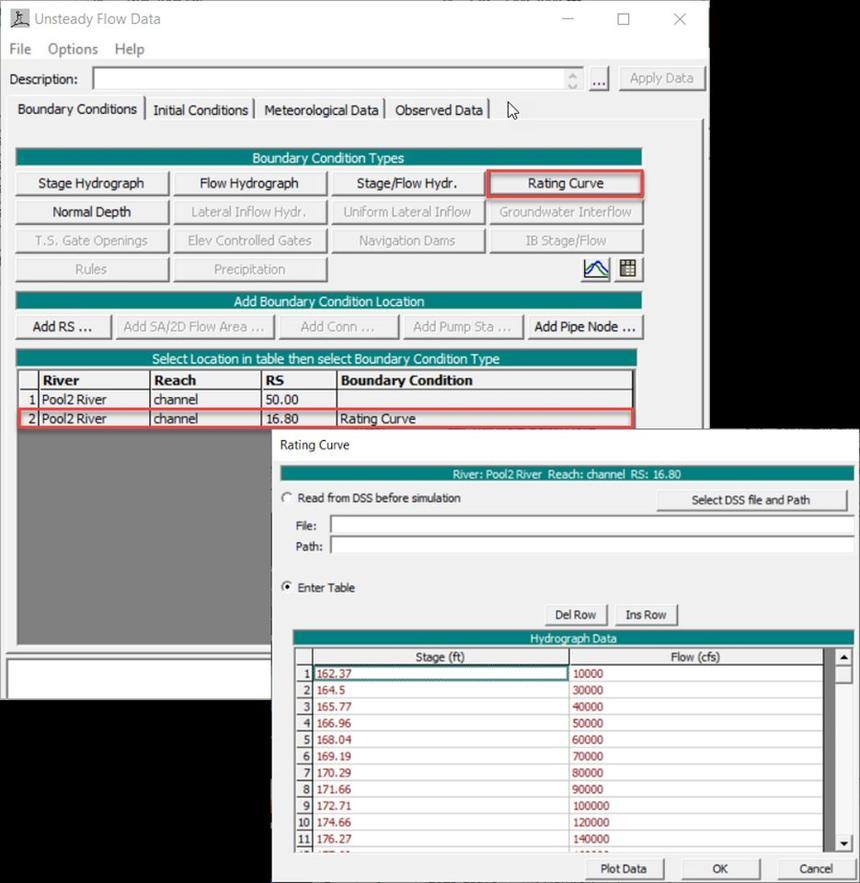This screenshot has height=883, width=860.
Task: Click the Add Pipe Node button
Action: point(585,327)
